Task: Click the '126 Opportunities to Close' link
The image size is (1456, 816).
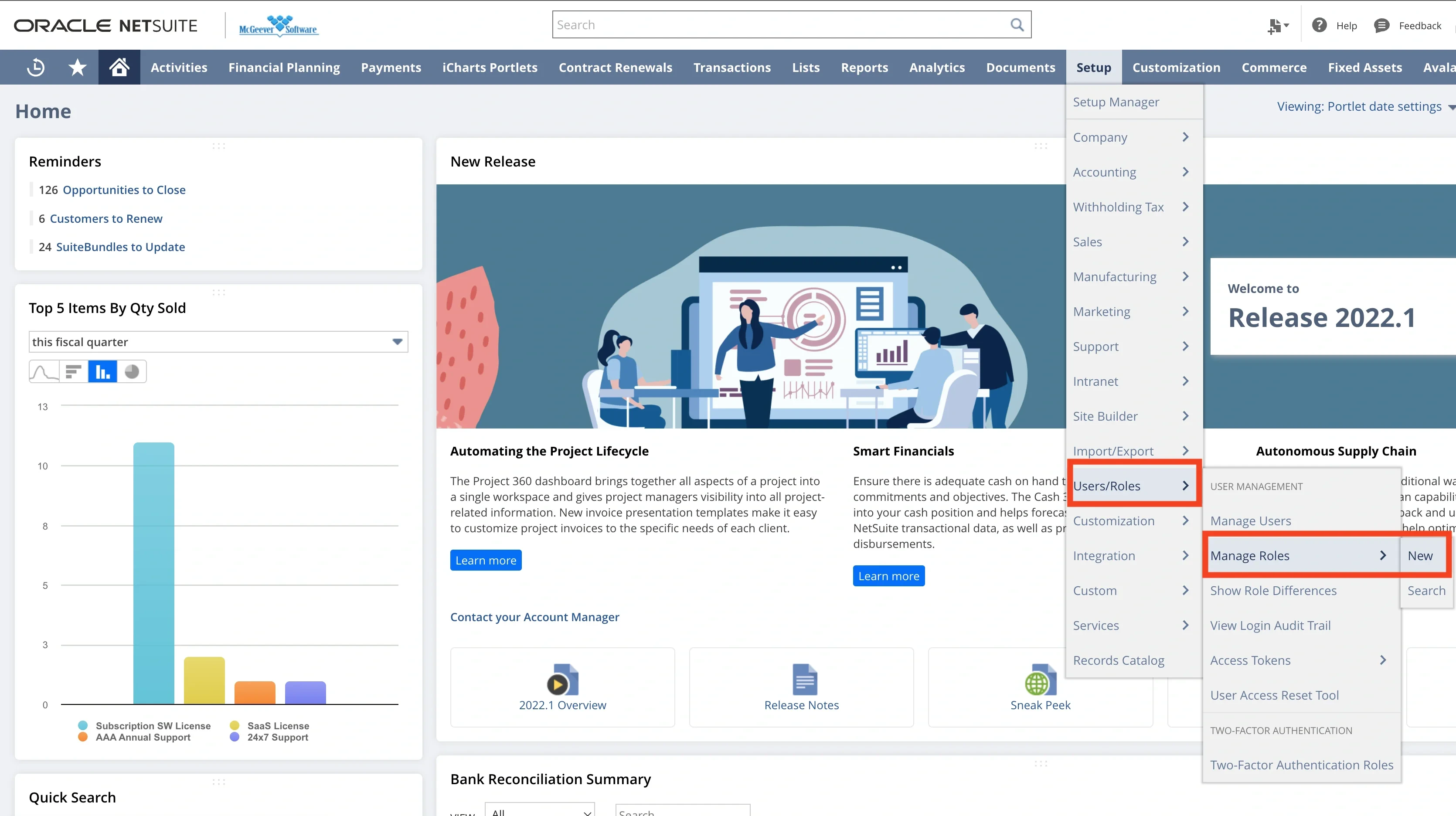Action: point(124,189)
